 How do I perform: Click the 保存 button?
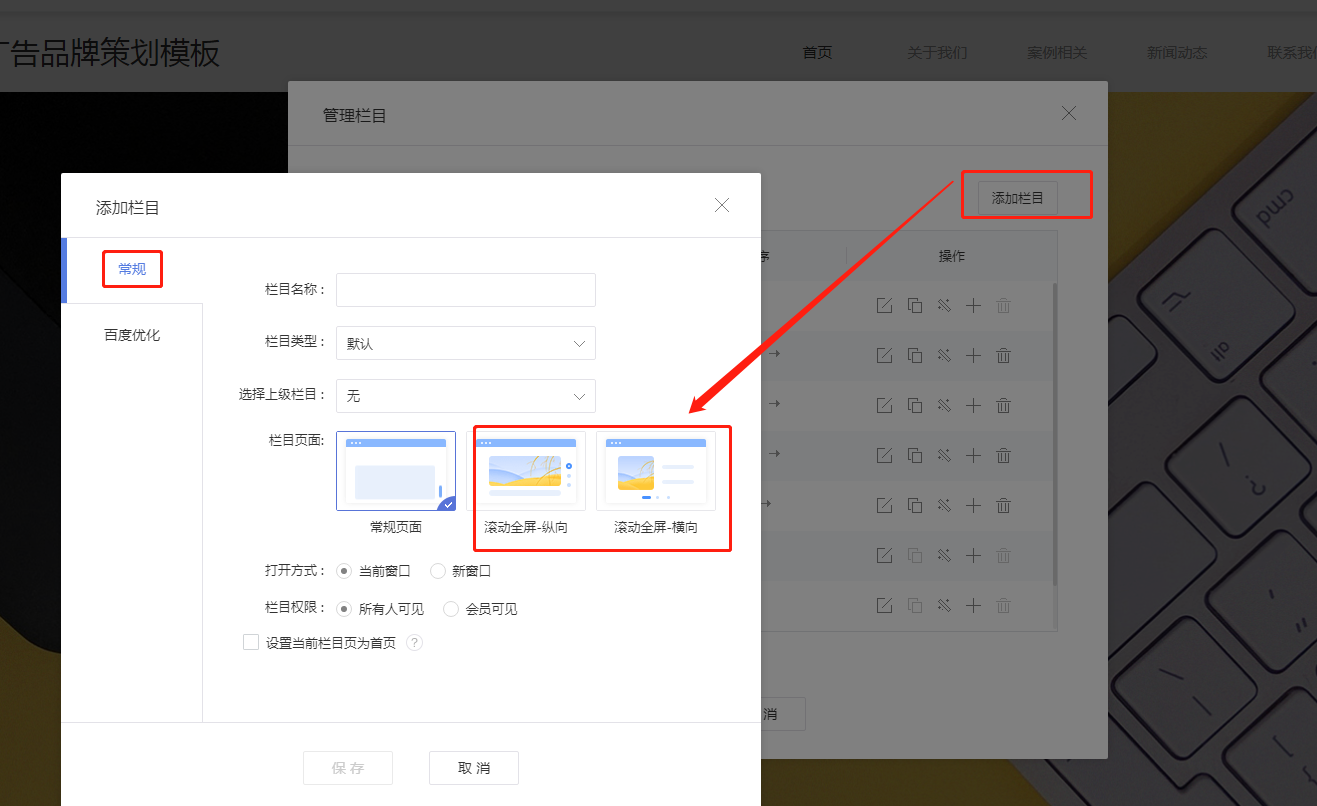tap(348, 768)
